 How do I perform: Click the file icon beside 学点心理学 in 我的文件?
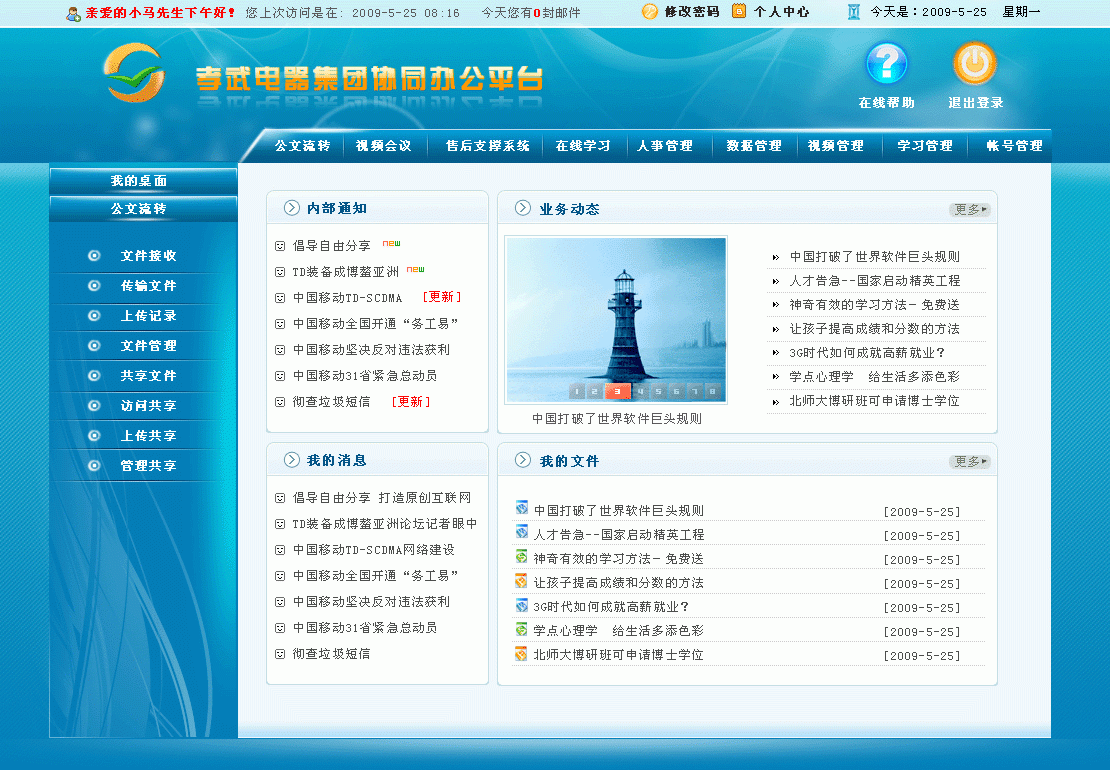tap(522, 628)
